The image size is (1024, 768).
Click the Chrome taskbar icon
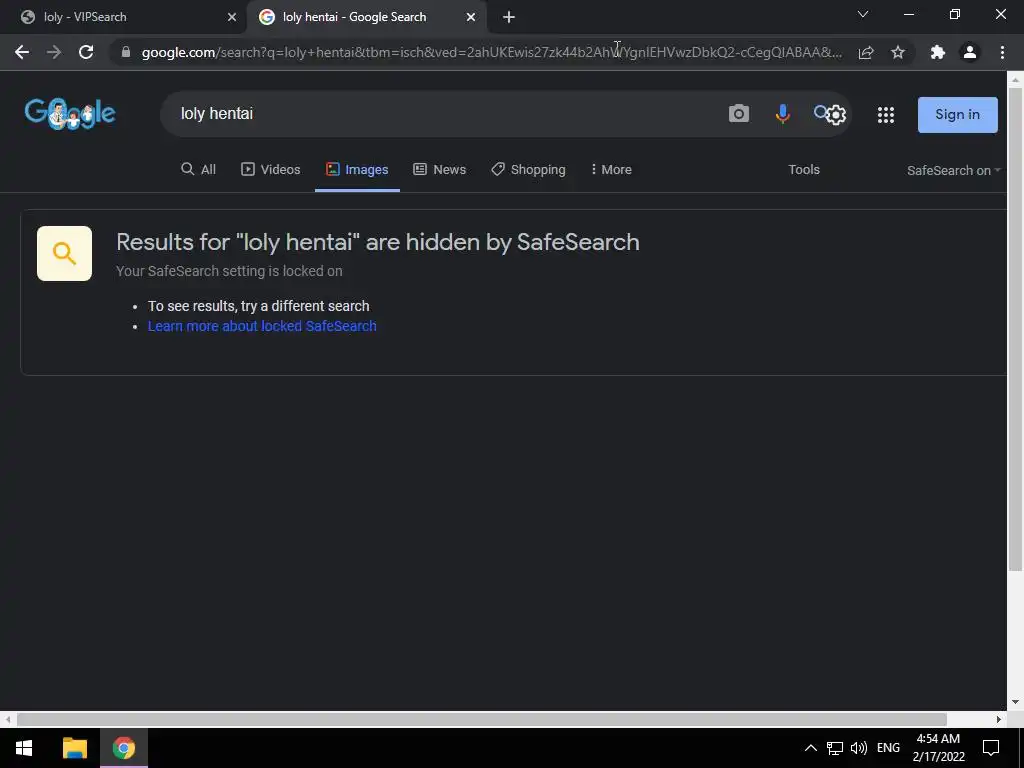coord(123,748)
